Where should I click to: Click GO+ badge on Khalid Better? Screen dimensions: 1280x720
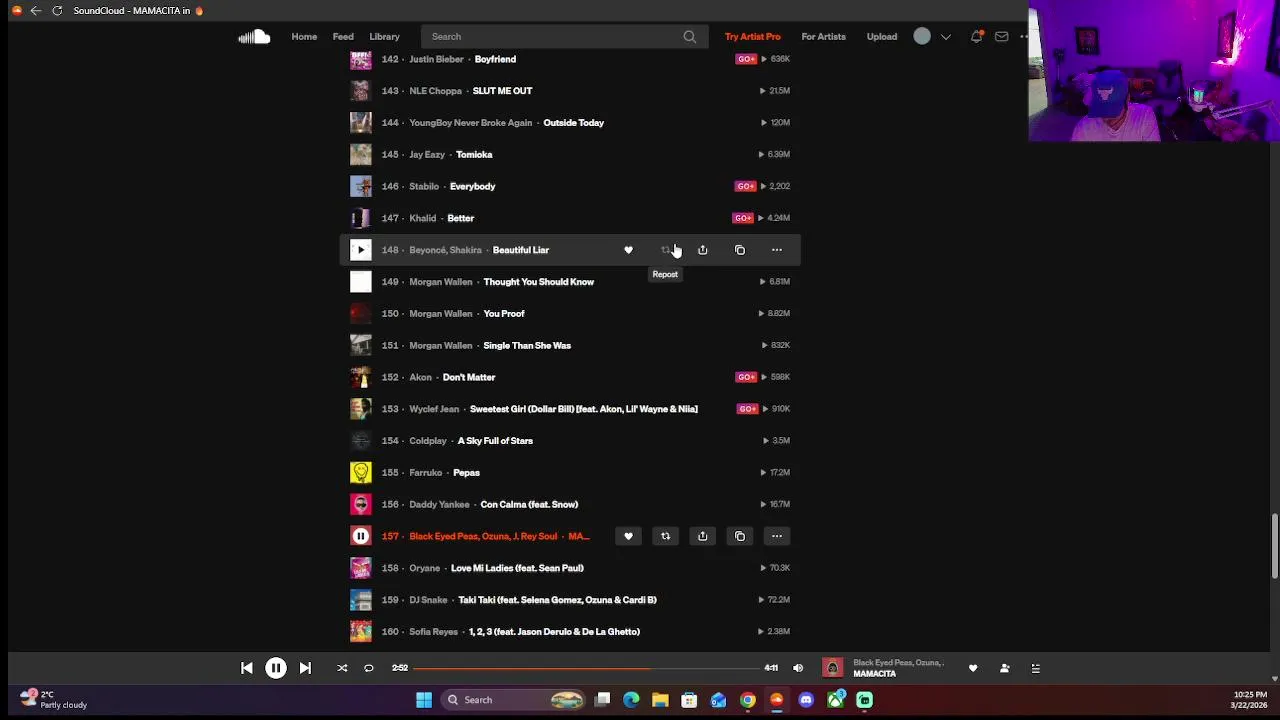click(743, 218)
